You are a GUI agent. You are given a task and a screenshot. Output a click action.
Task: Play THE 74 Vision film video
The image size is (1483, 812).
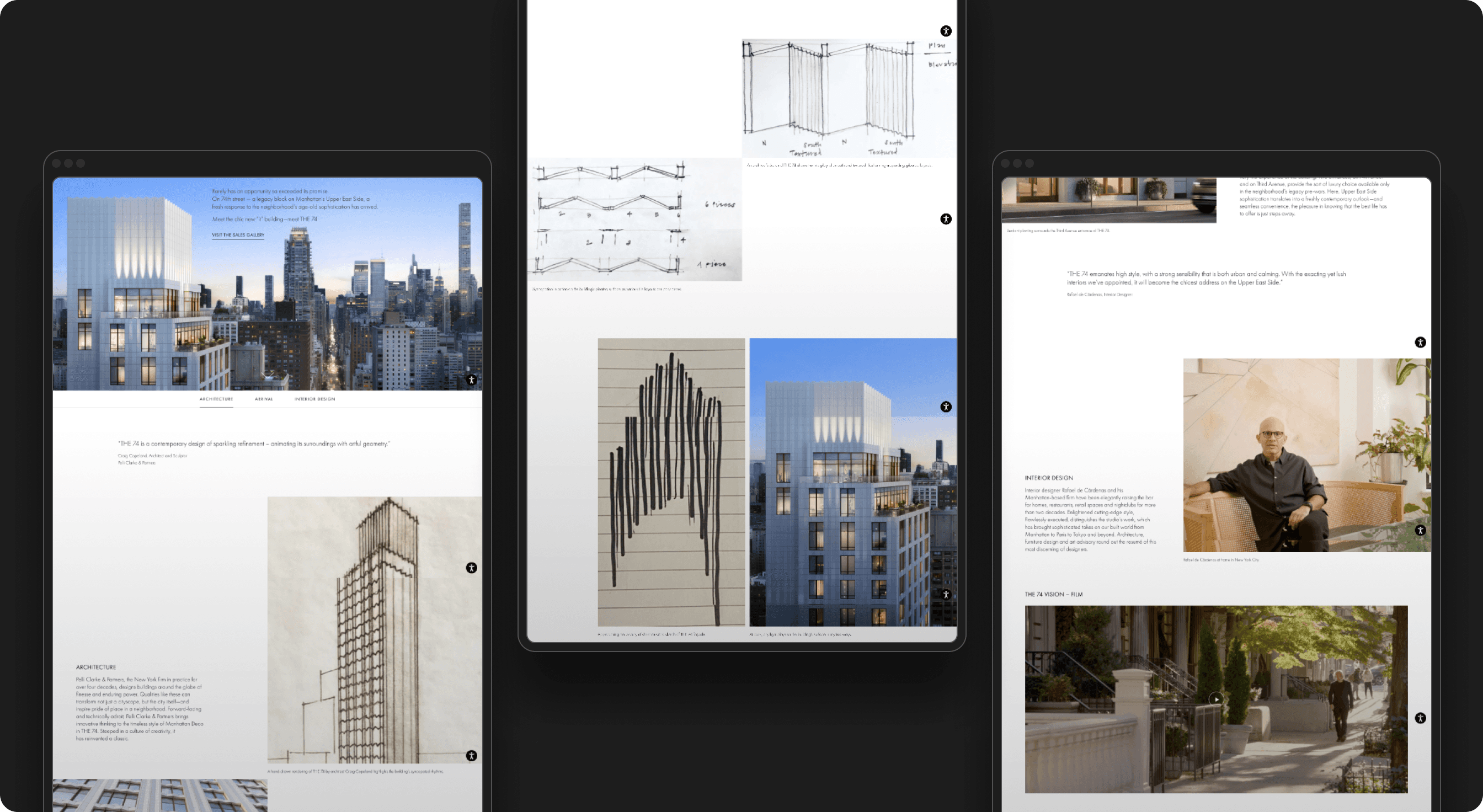tap(1215, 698)
